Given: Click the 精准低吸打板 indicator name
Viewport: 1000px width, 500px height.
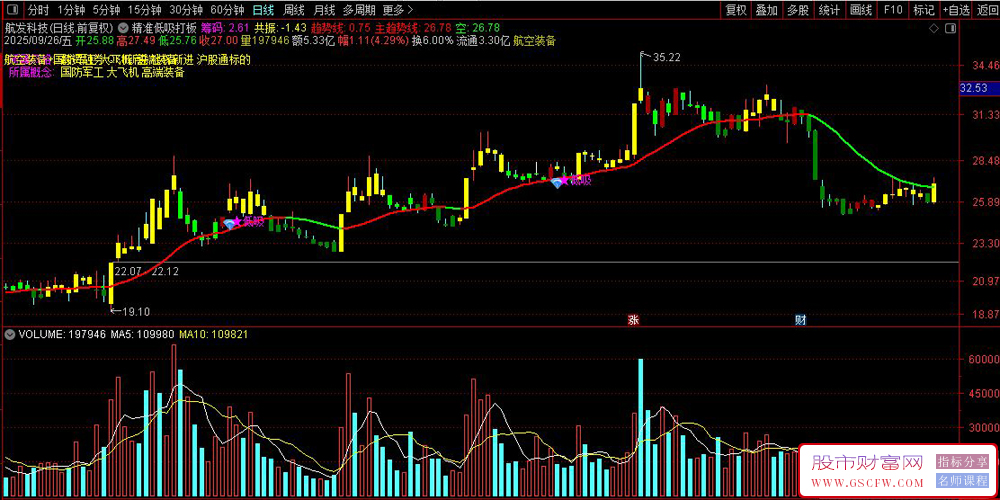Looking at the screenshot, I should coord(165,28).
